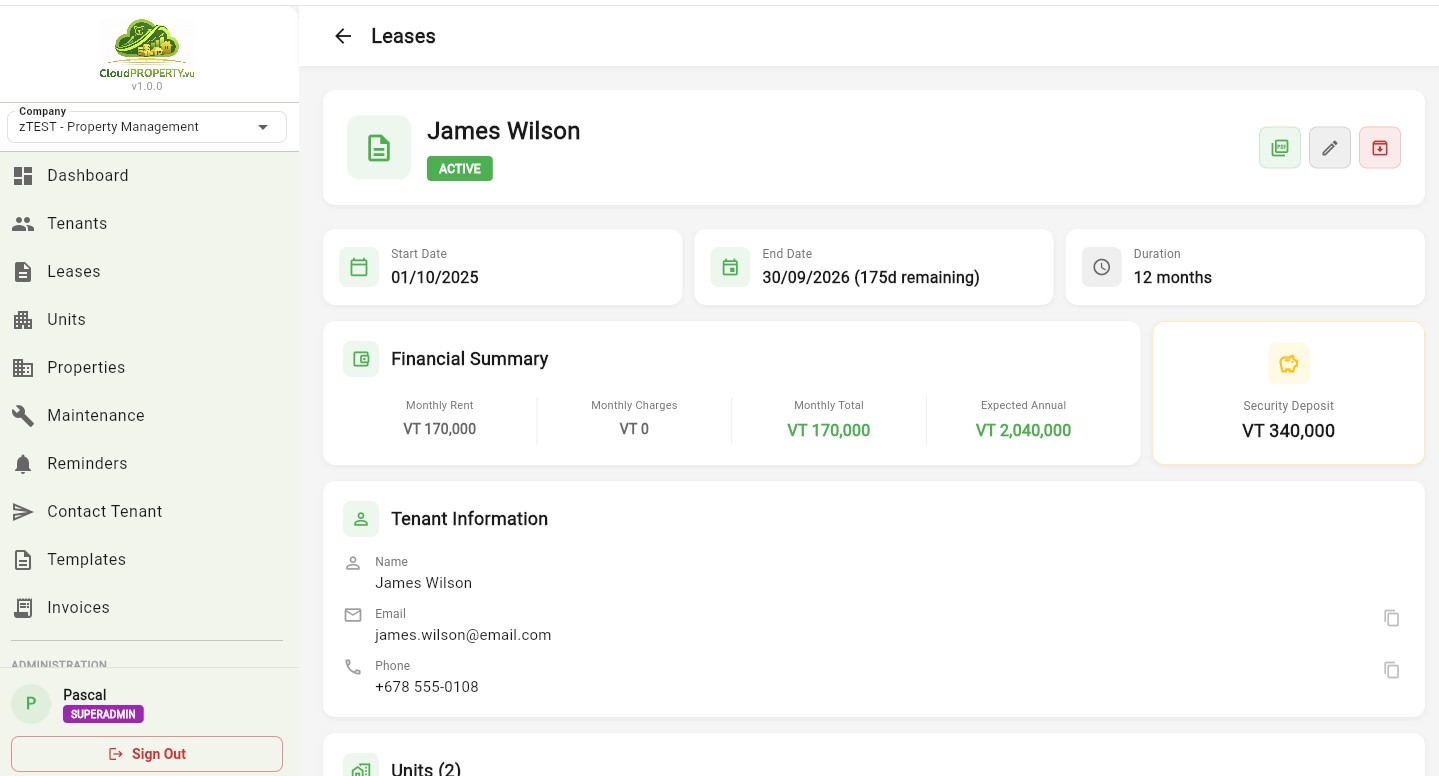The height and width of the screenshot is (776, 1439).
Task: Click the back arrow beside Leases heading
Action: click(343, 36)
